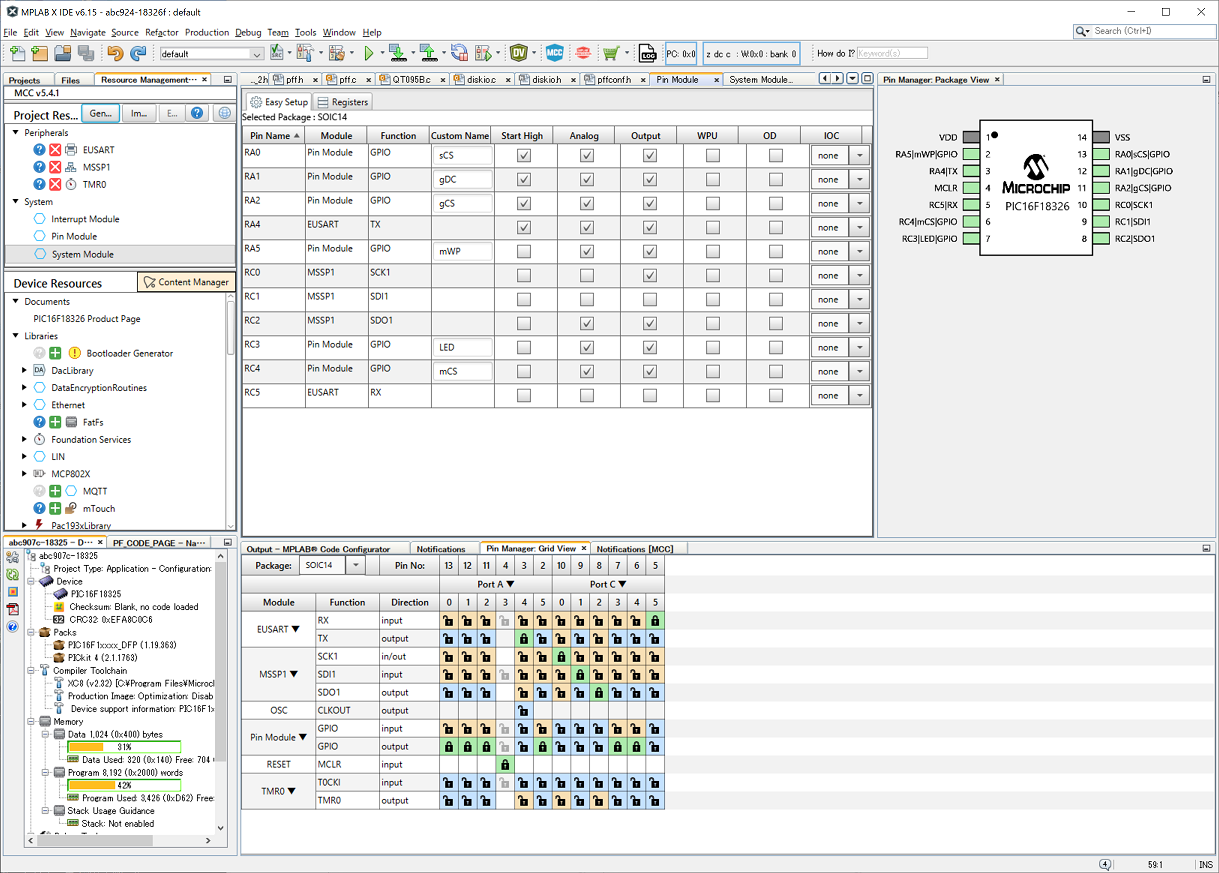Switch to the Registers tab
Viewport: 1219px width, 873px height.
coord(342,101)
